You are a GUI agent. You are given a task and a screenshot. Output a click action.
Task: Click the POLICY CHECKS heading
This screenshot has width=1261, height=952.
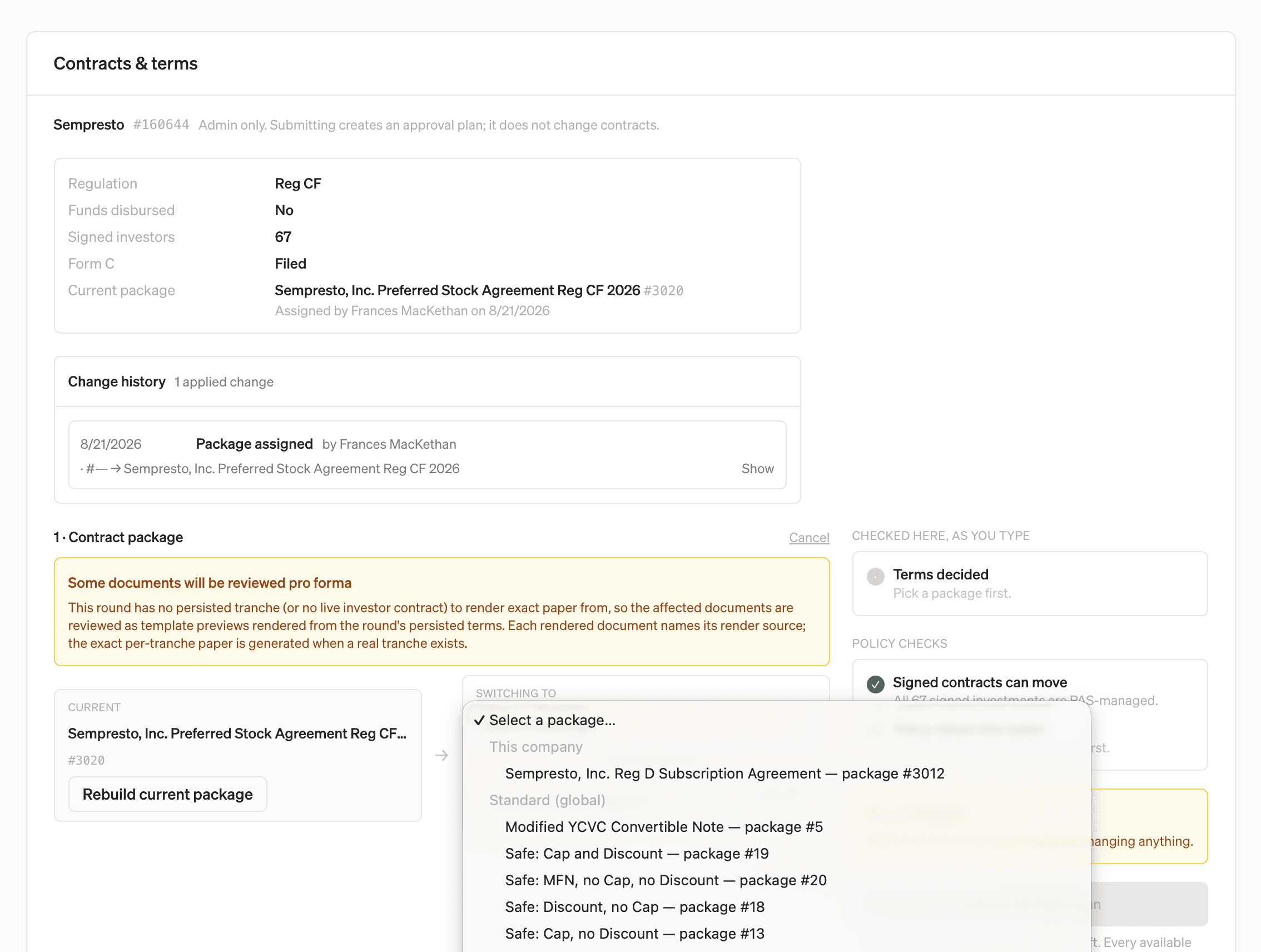899,643
